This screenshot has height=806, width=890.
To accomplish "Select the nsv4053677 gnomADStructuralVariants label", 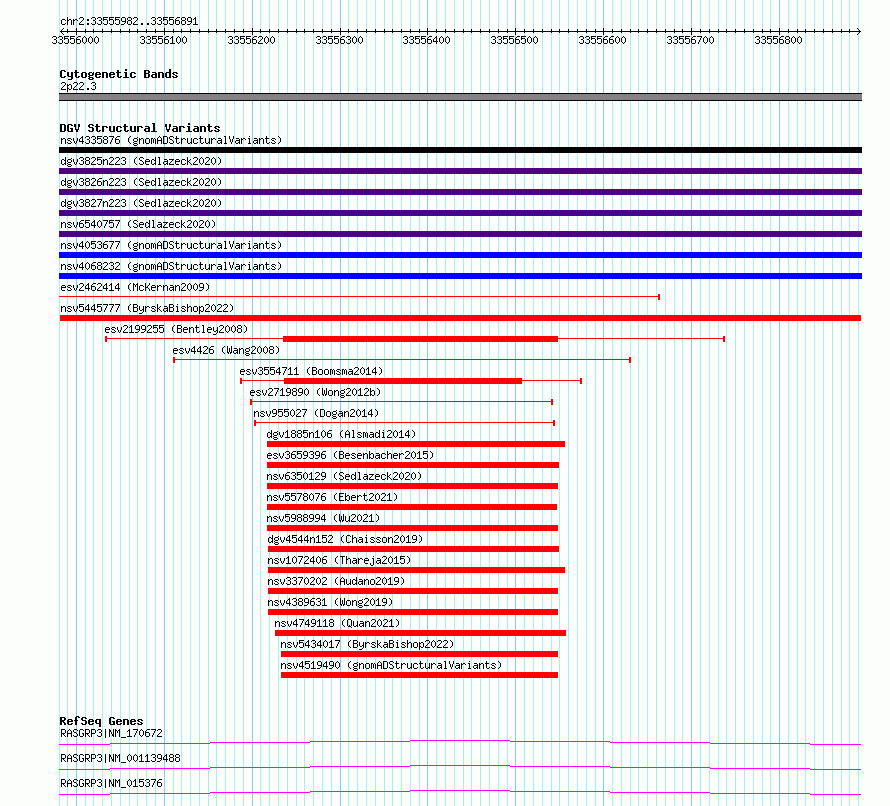I will (171, 245).
